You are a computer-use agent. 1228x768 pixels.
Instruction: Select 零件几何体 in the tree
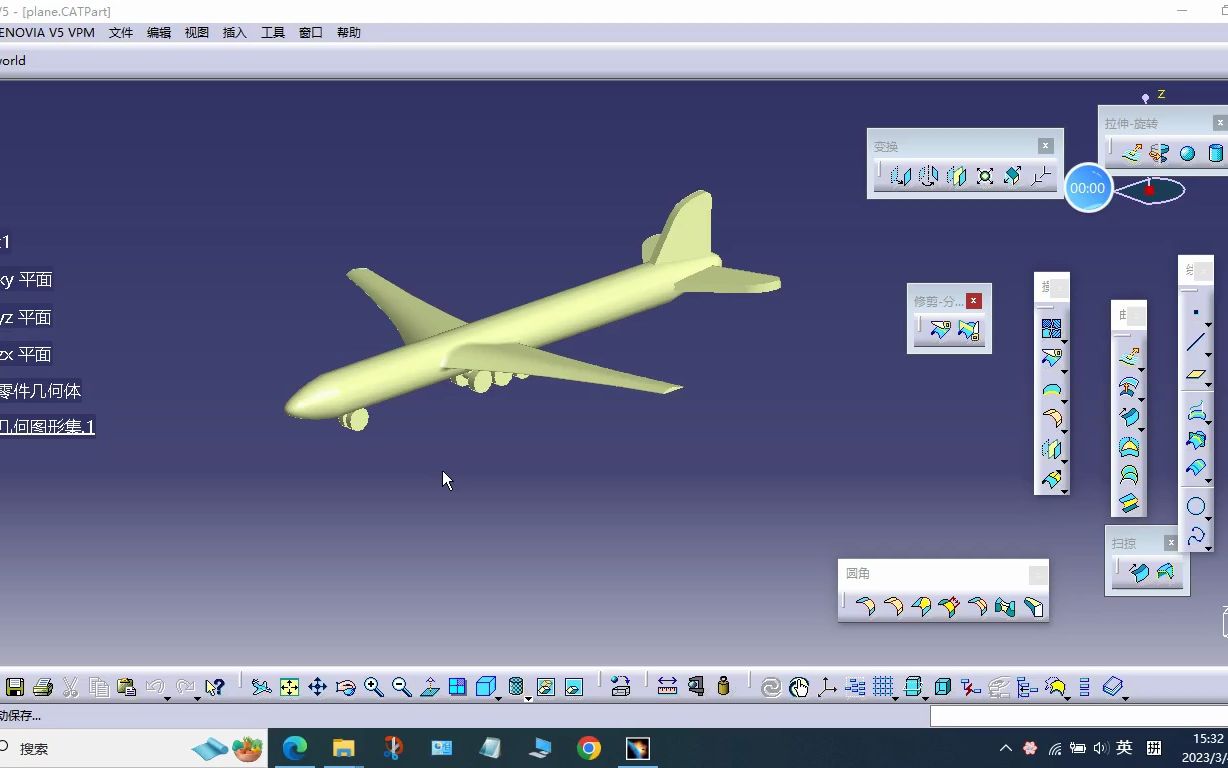pyautogui.click(x=41, y=391)
